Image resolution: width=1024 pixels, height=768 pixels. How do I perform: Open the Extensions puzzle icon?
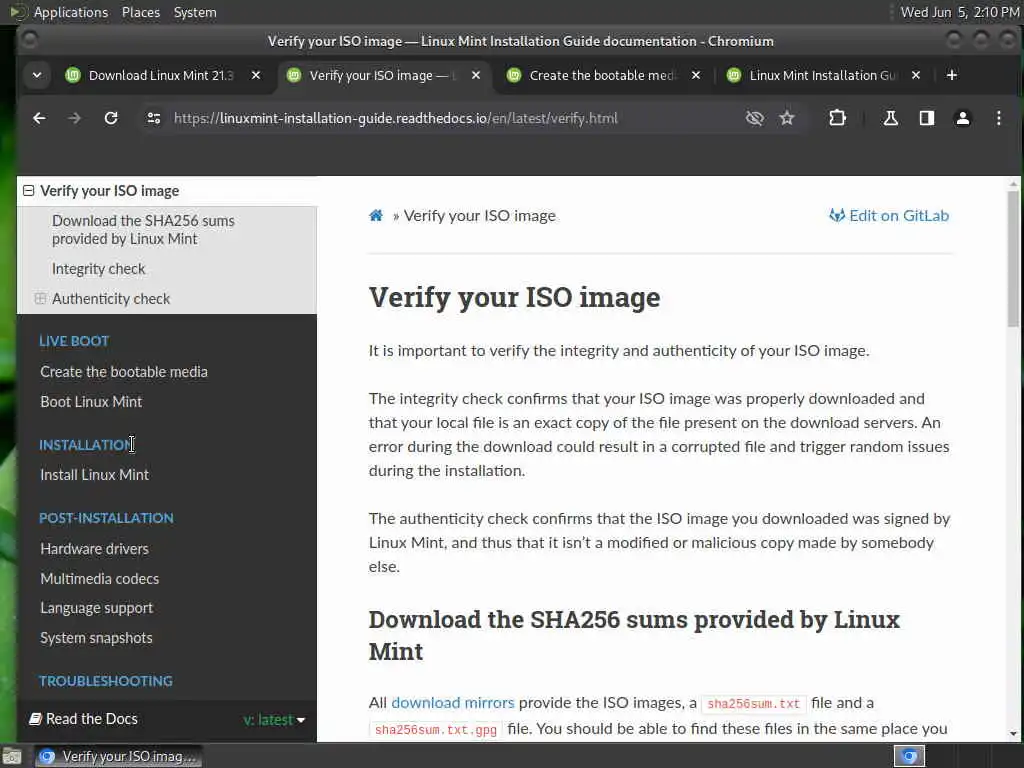click(x=837, y=118)
